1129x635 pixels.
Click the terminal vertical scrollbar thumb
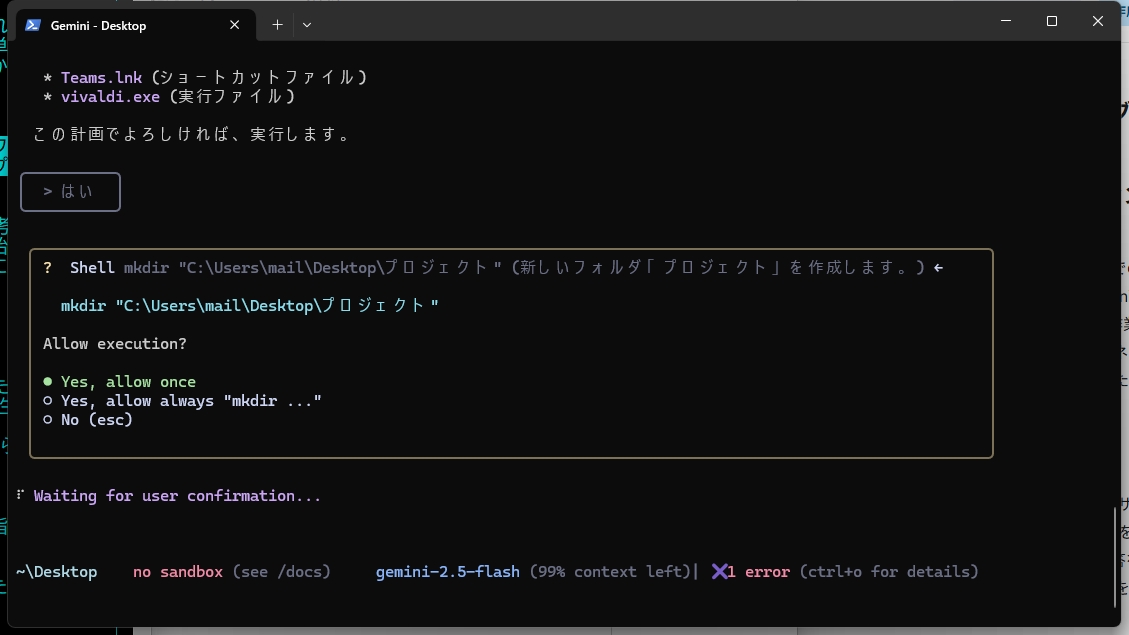tap(1115, 557)
